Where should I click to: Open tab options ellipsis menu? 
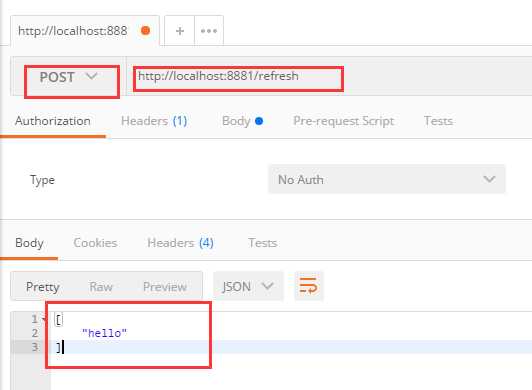coord(209,31)
